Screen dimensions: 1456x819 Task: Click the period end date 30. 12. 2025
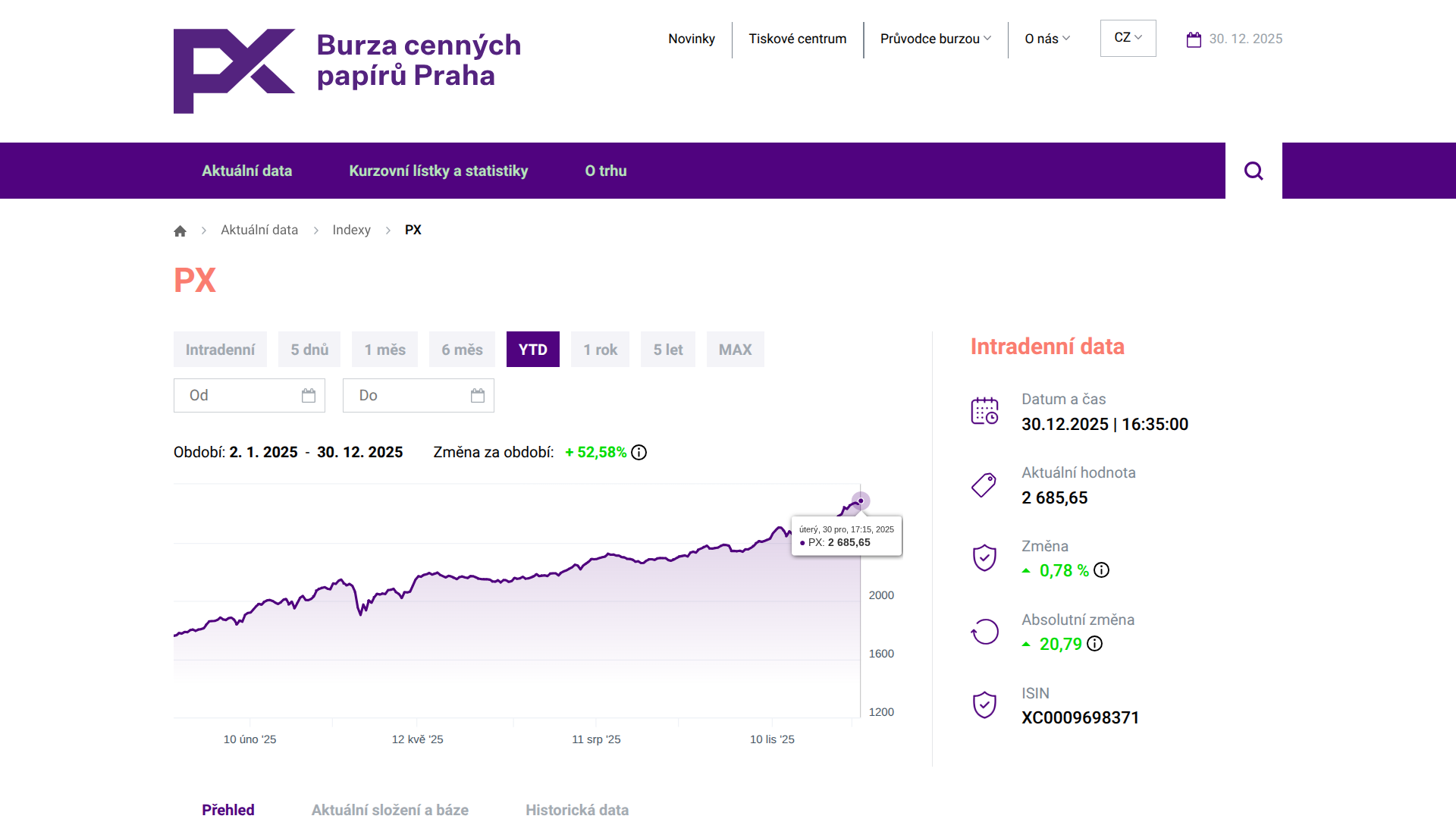(359, 452)
